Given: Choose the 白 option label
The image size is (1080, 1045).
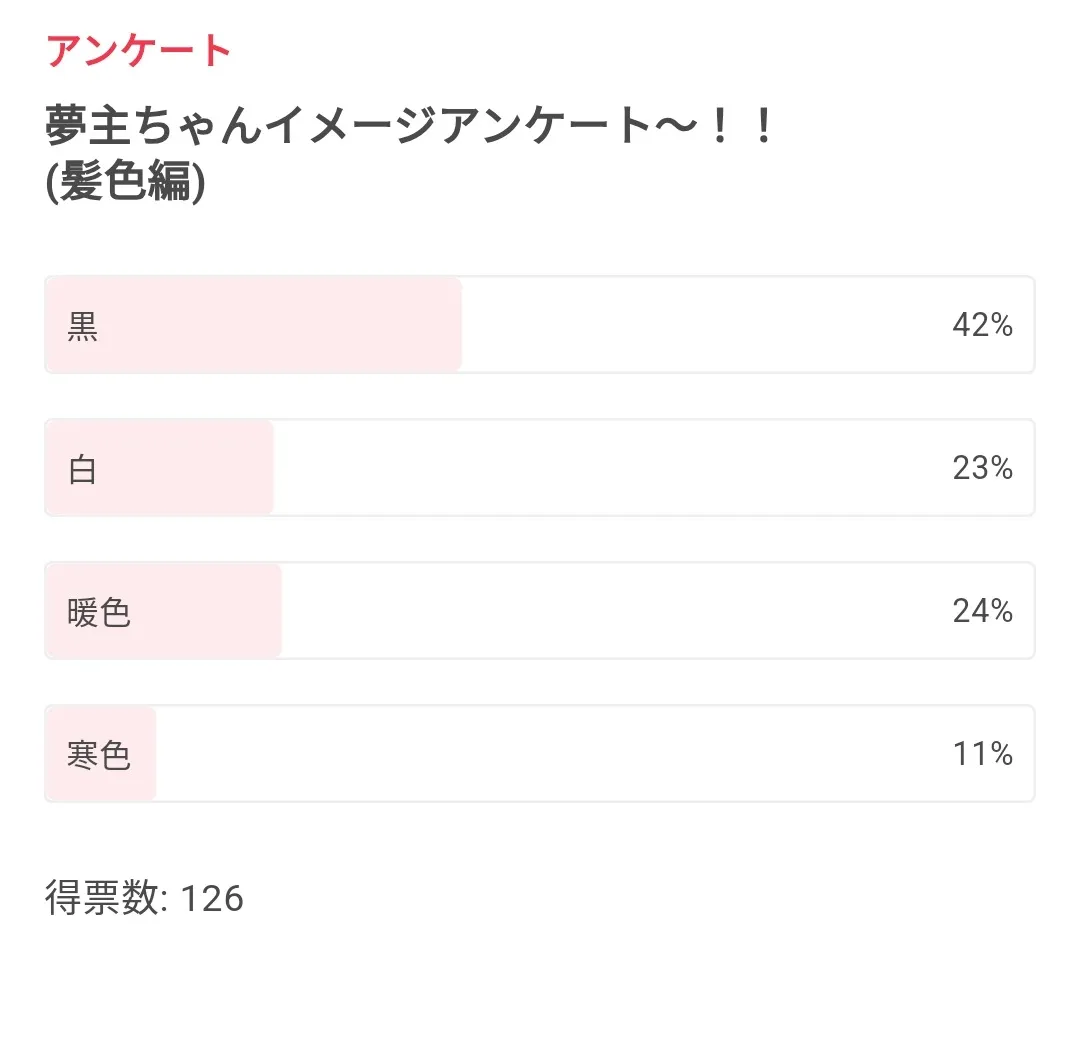Looking at the screenshot, I should point(83,469).
